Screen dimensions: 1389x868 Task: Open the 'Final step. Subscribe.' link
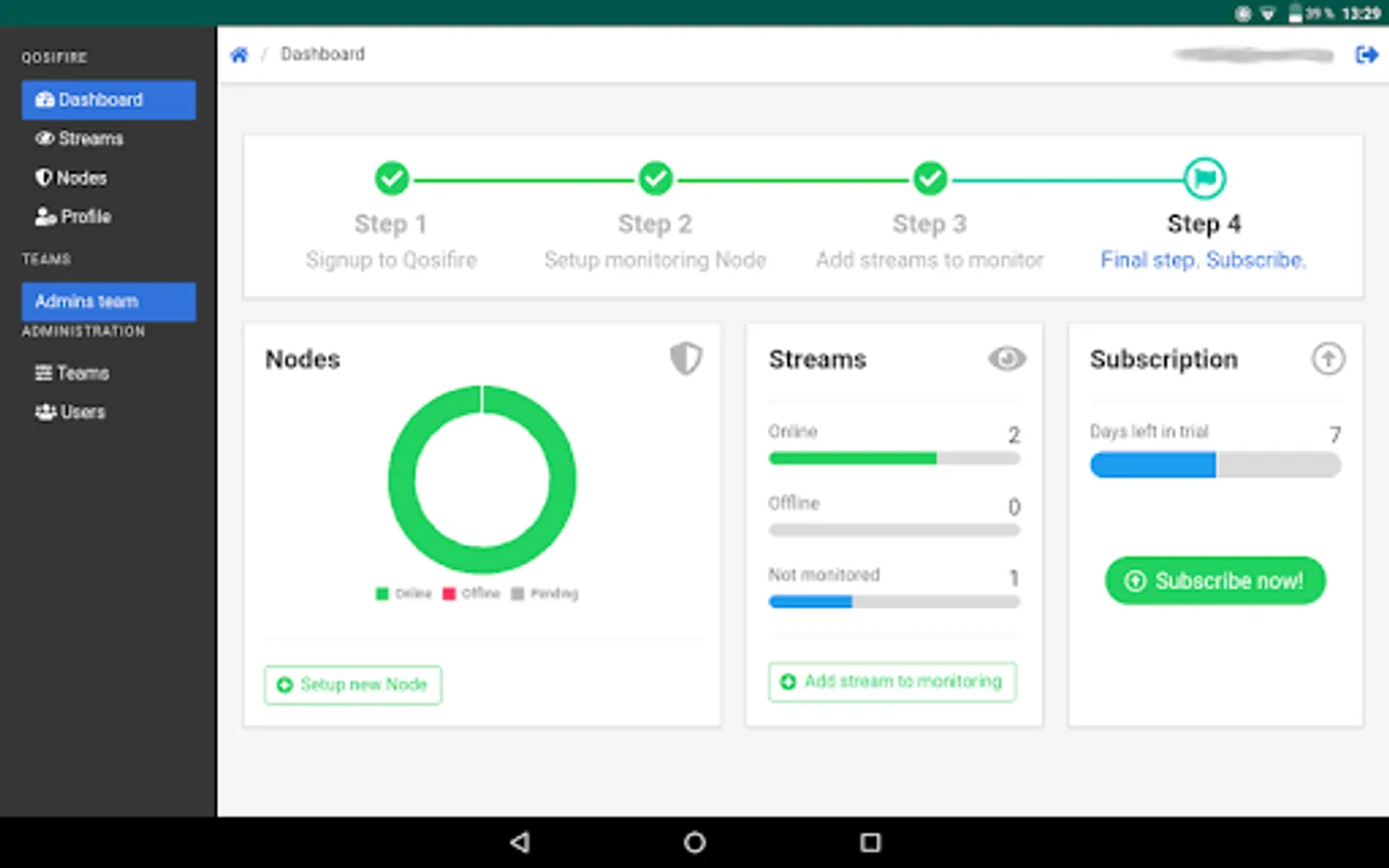click(1204, 260)
